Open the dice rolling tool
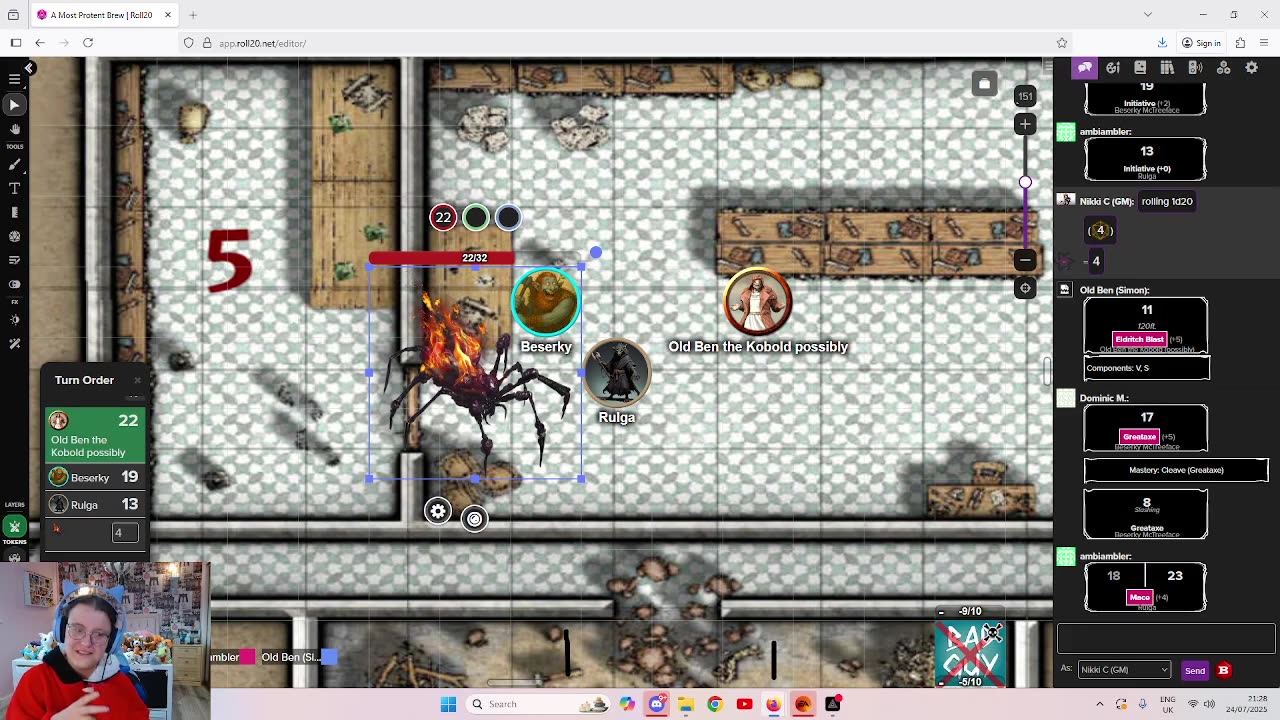Image resolution: width=1280 pixels, height=720 pixels. point(14,237)
